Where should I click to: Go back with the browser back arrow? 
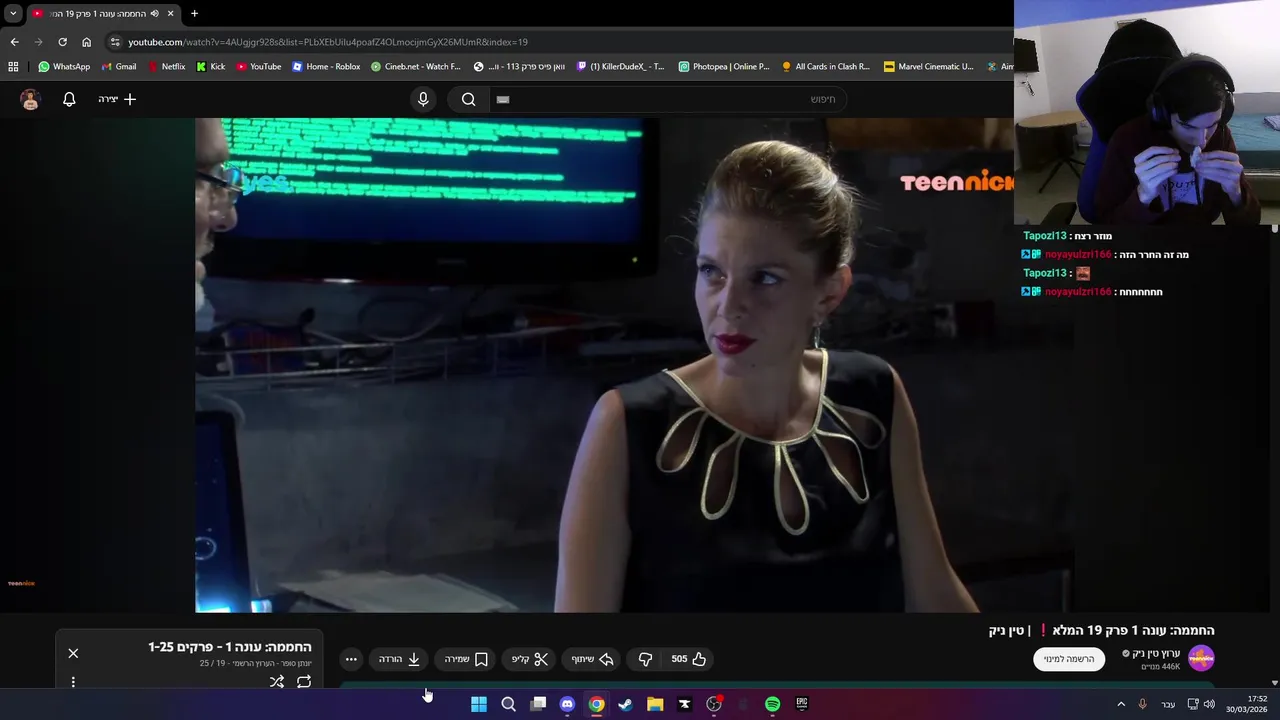(x=14, y=42)
